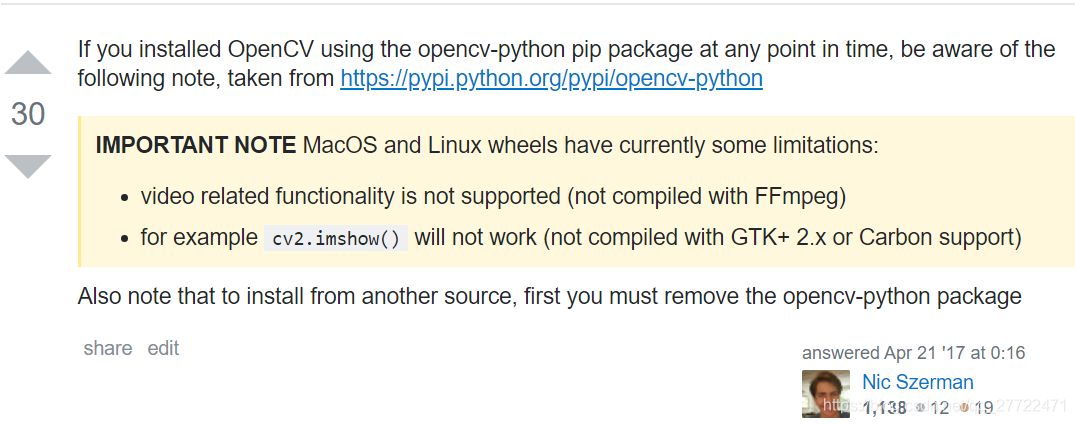Click the bullet about FFmpeg video functionality
Image resolution: width=1075 pixels, height=424 pixels.
[x=493, y=197]
